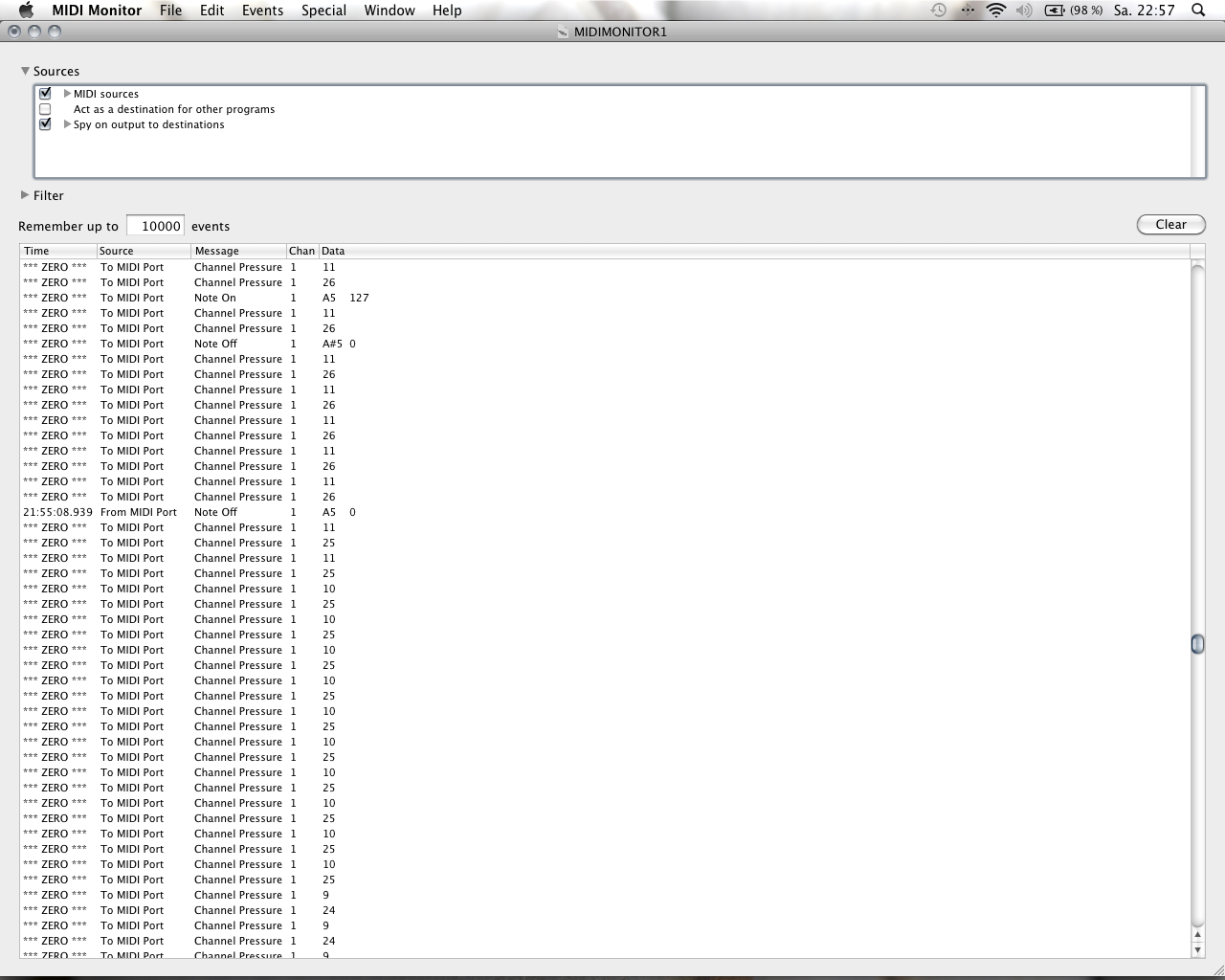Open the Window menu
This screenshot has height=980, width=1225.
click(x=390, y=11)
